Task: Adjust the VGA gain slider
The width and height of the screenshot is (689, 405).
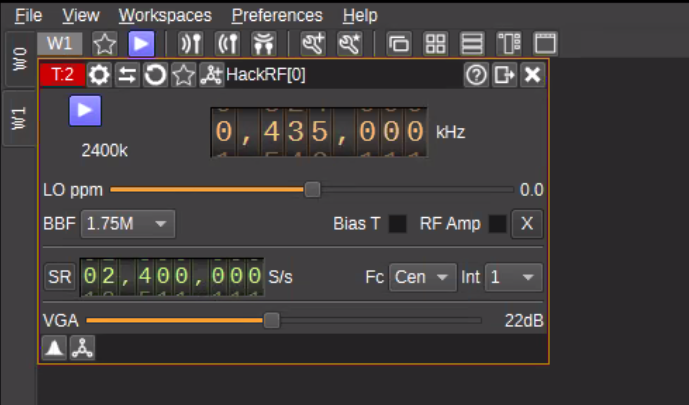Action: pos(284,321)
